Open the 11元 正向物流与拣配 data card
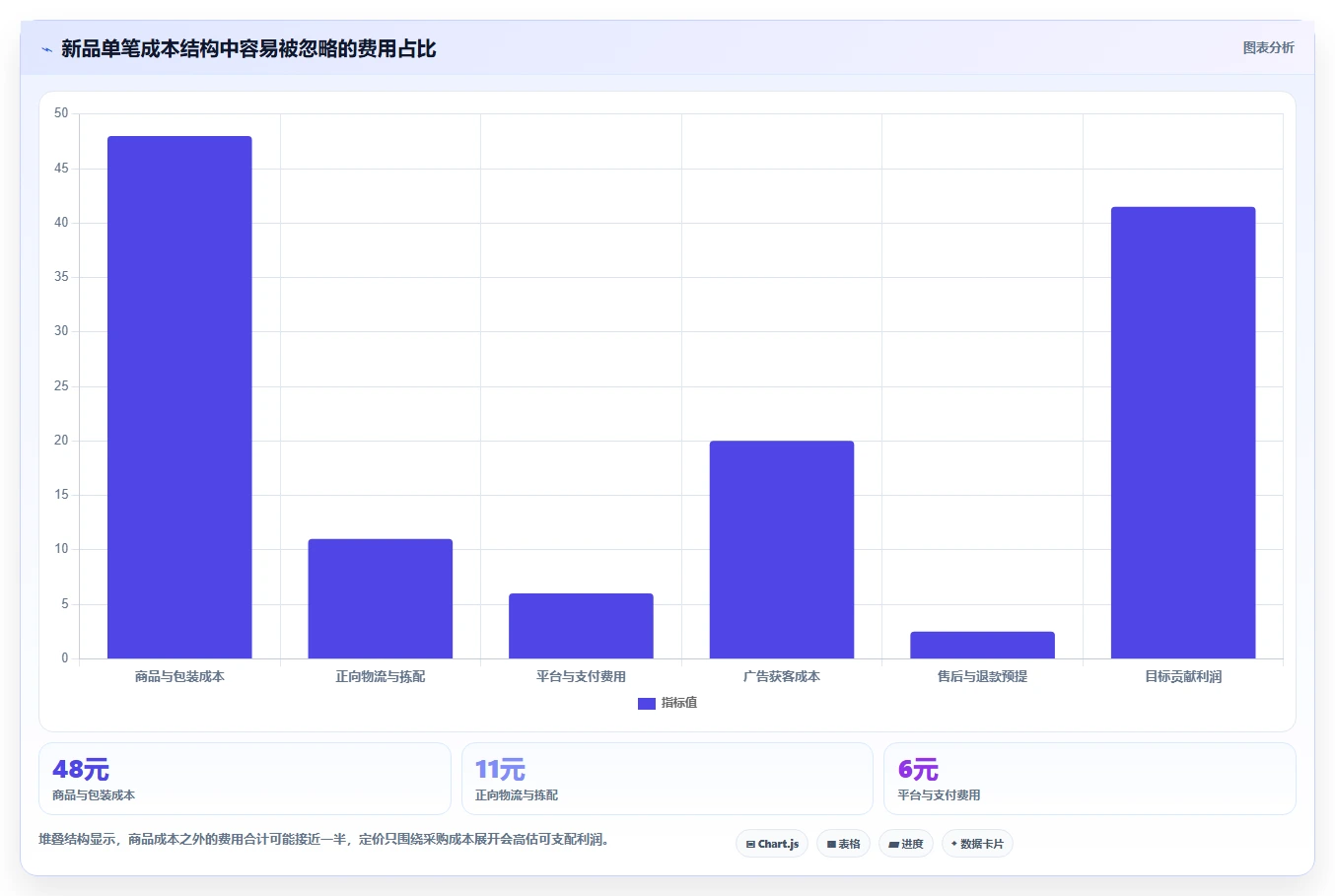Viewport: 1335px width, 896px height. pyautogui.click(x=667, y=779)
